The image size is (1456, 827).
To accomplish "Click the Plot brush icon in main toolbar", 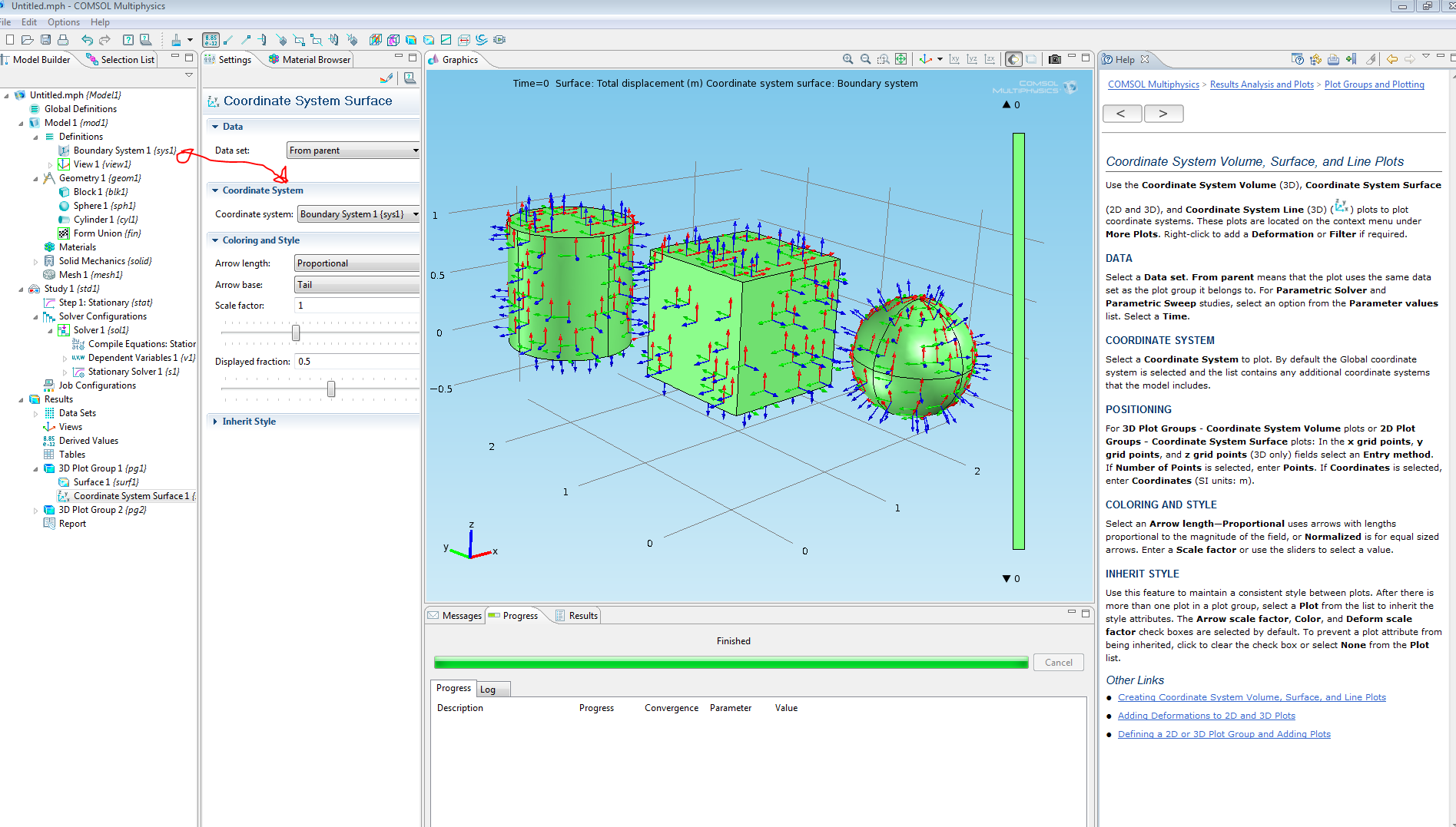I will click(x=176, y=40).
